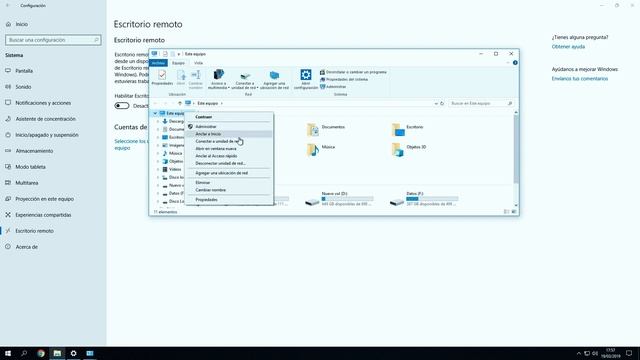Click the Propiedades ribbon icon in Explorer

[162, 78]
